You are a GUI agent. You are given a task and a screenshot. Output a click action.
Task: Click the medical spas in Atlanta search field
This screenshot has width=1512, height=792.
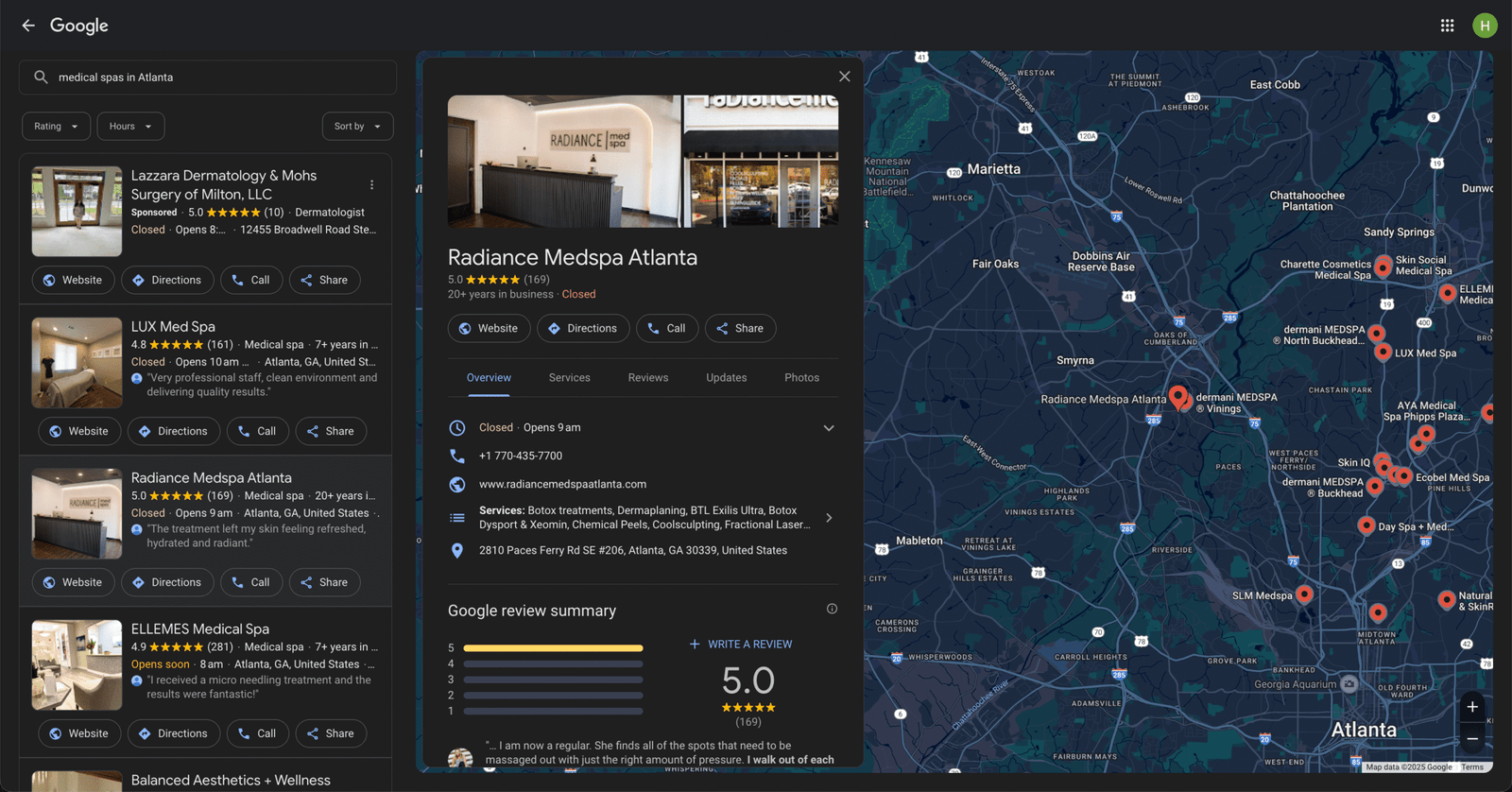pos(208,77)
